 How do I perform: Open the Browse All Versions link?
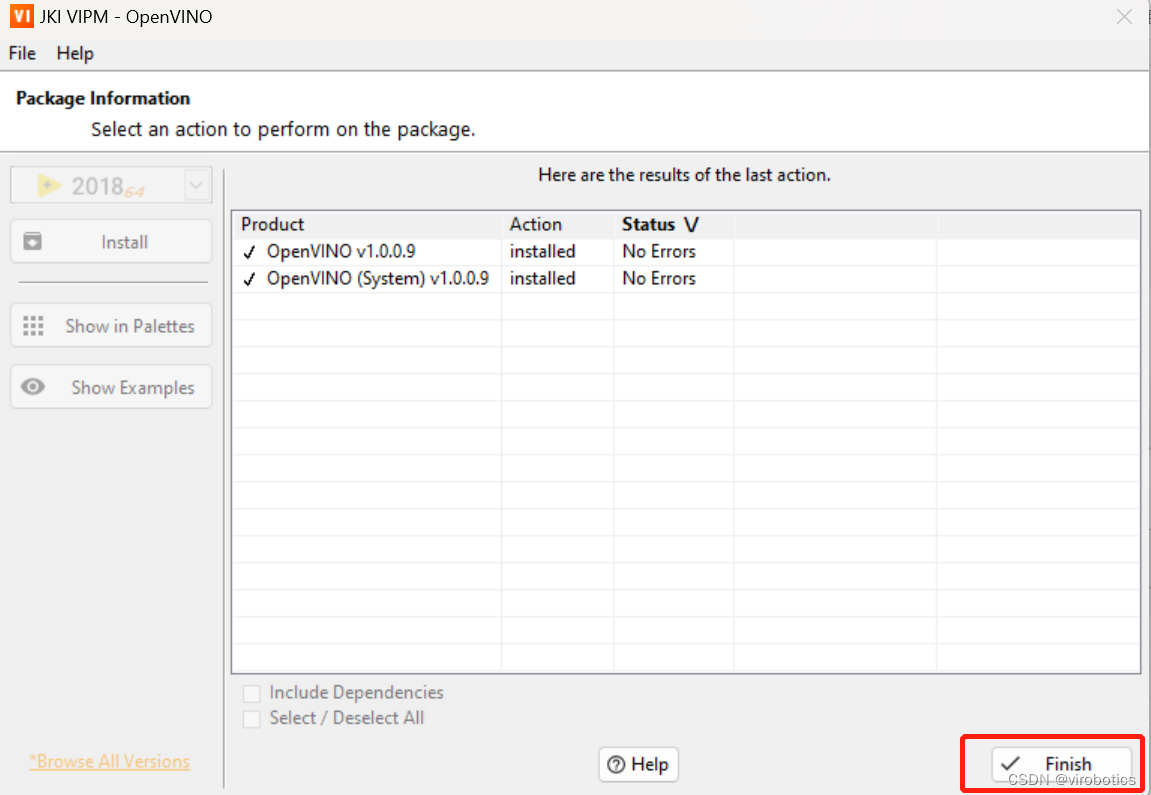pos(109,761)
